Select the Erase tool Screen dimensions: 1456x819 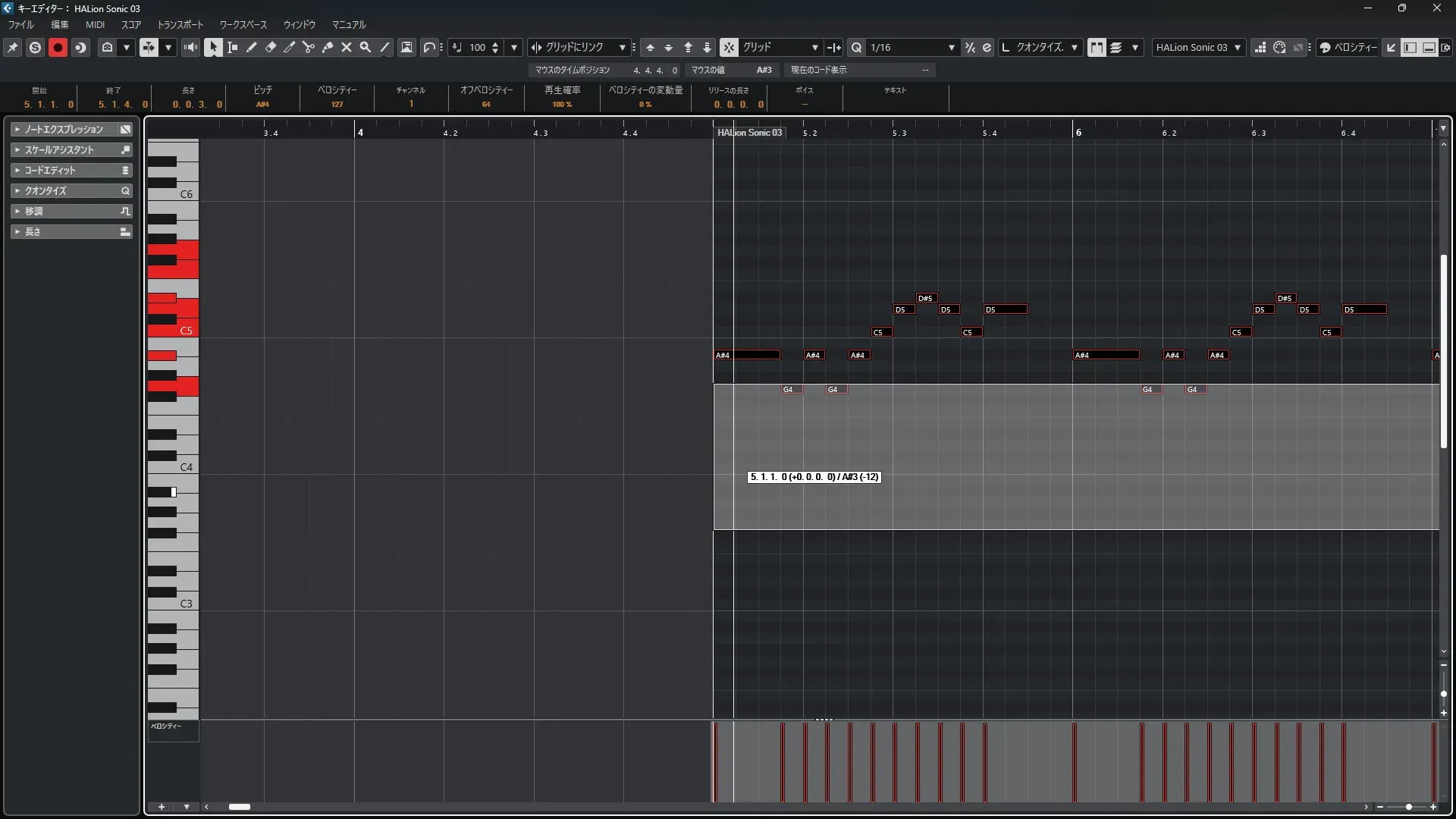click(271, 47)
